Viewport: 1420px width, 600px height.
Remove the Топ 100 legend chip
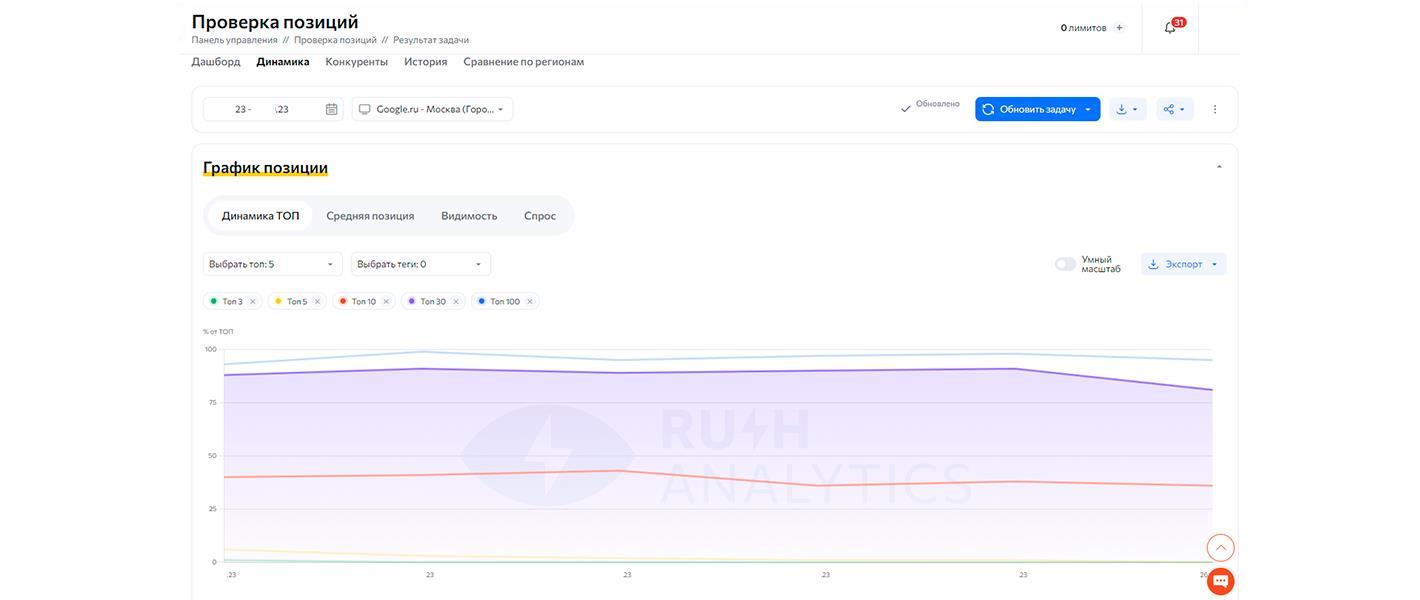click(529, 301)
